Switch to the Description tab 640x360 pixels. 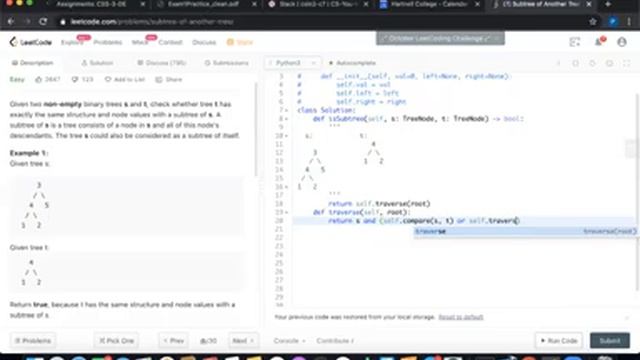coord(33,63)
